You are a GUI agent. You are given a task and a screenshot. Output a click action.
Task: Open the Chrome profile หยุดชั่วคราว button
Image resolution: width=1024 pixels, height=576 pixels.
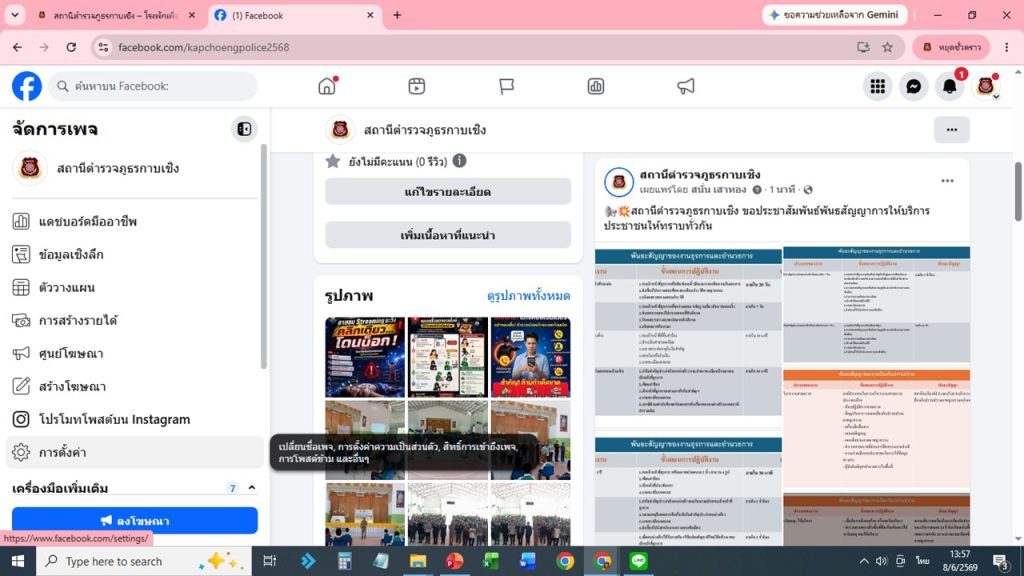pyautogui.click(x=952, y=47)
